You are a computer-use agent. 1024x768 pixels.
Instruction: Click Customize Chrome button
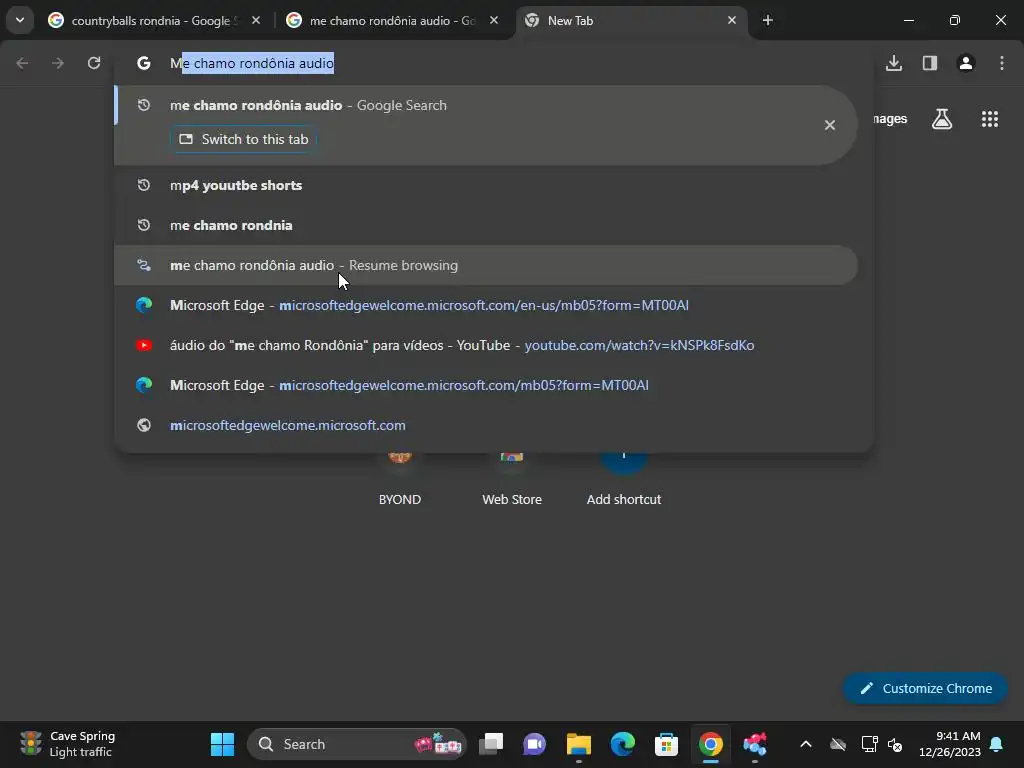(x=925, y=688)
